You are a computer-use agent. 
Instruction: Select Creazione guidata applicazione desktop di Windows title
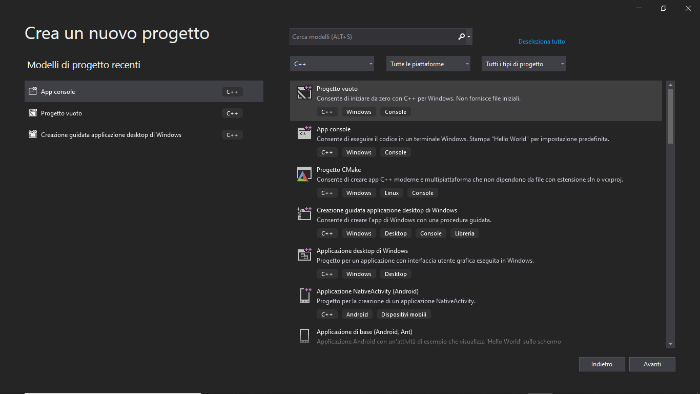click(387, 210)
